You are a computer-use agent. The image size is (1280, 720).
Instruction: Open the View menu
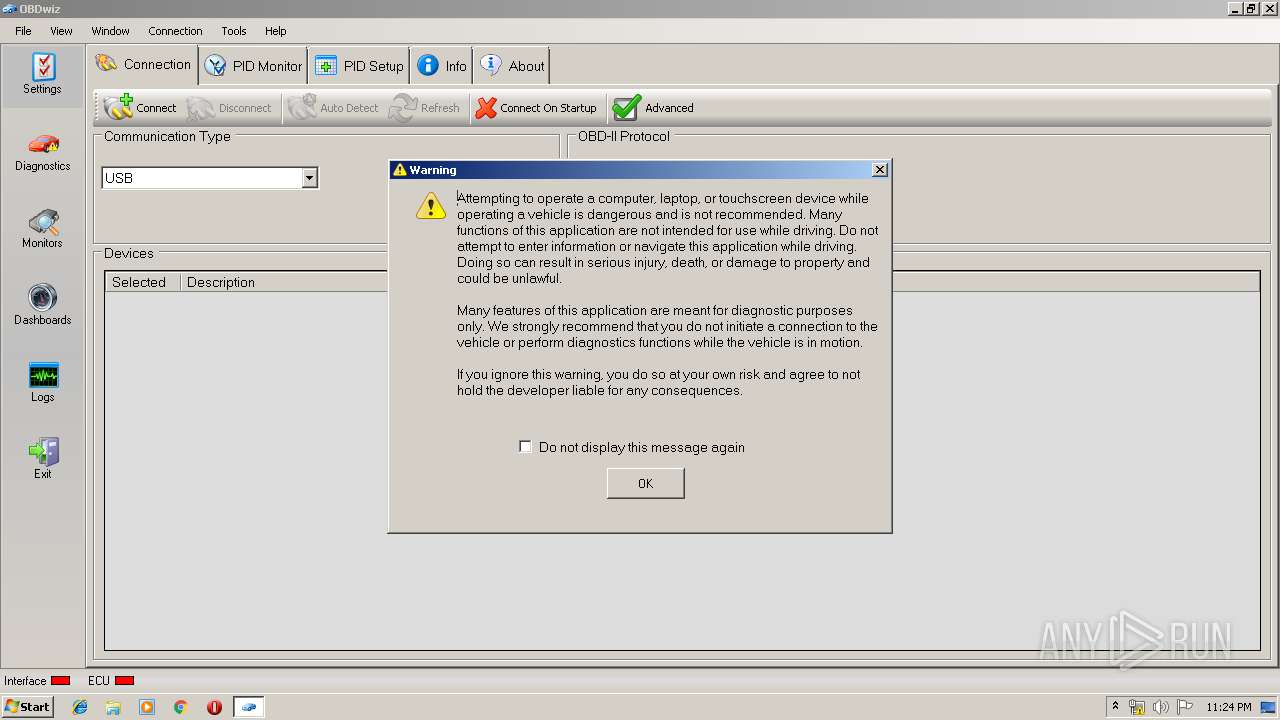pos(61,31)
